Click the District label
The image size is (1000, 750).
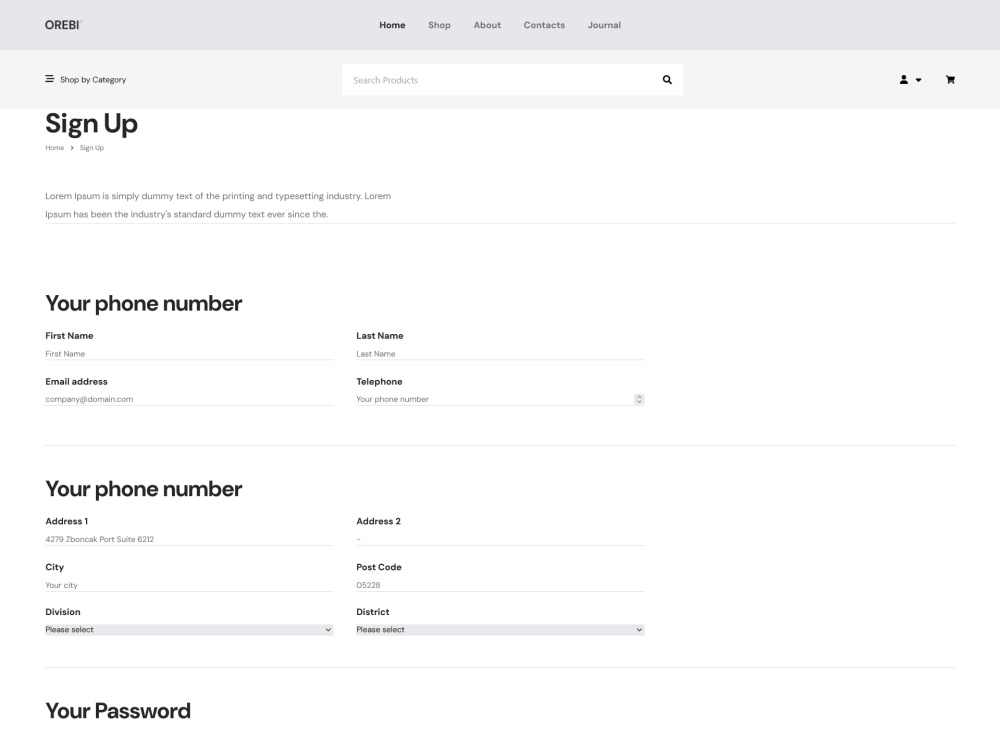point(372,612)
